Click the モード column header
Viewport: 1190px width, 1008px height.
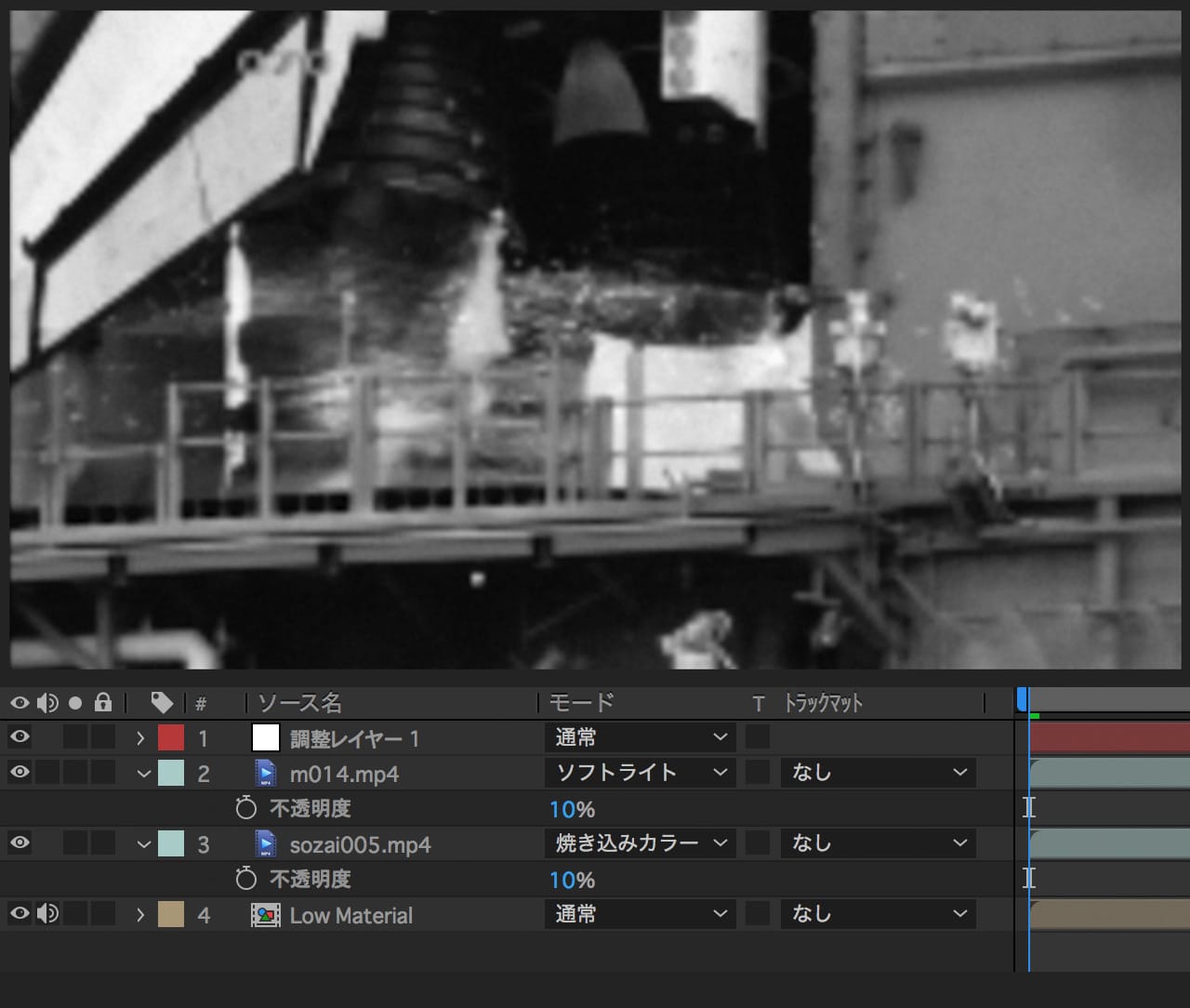tap(581, 703)
